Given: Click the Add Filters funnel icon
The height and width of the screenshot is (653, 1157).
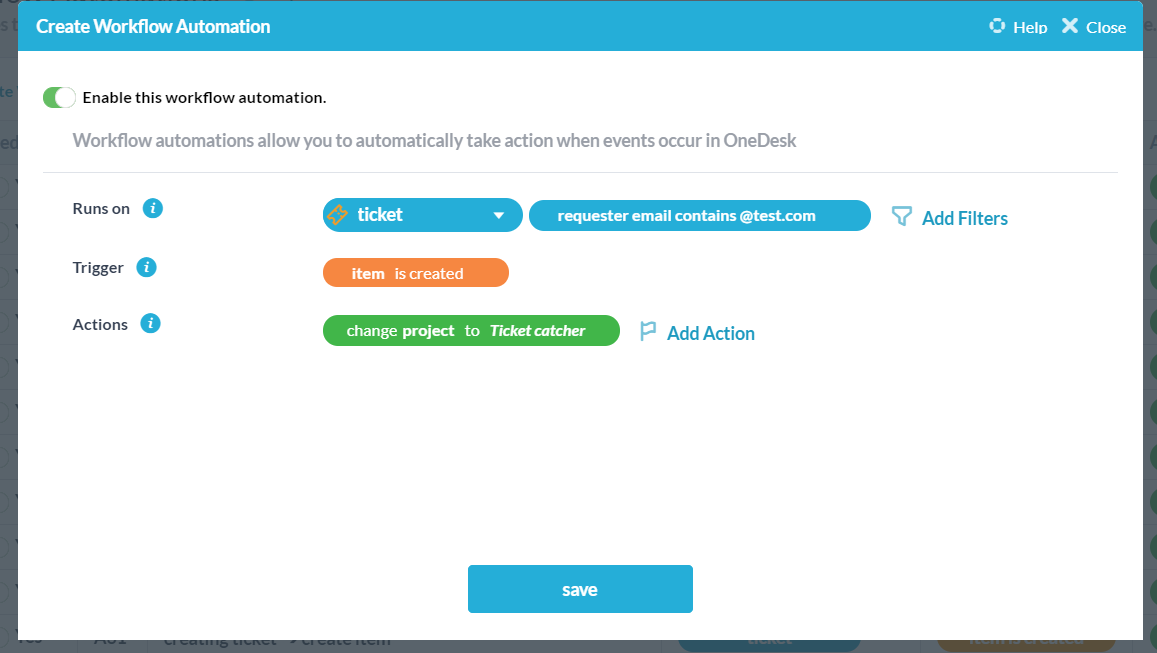Looking at the screenshot, I should coord(902,217).
